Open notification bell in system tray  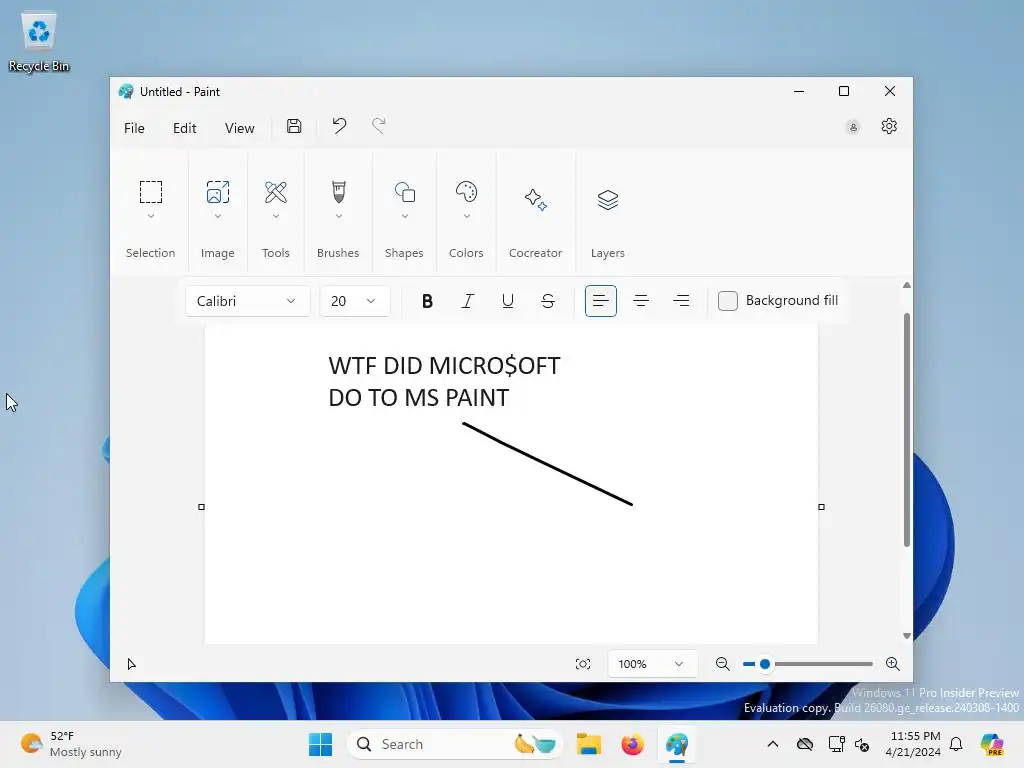tap(956, 744)
